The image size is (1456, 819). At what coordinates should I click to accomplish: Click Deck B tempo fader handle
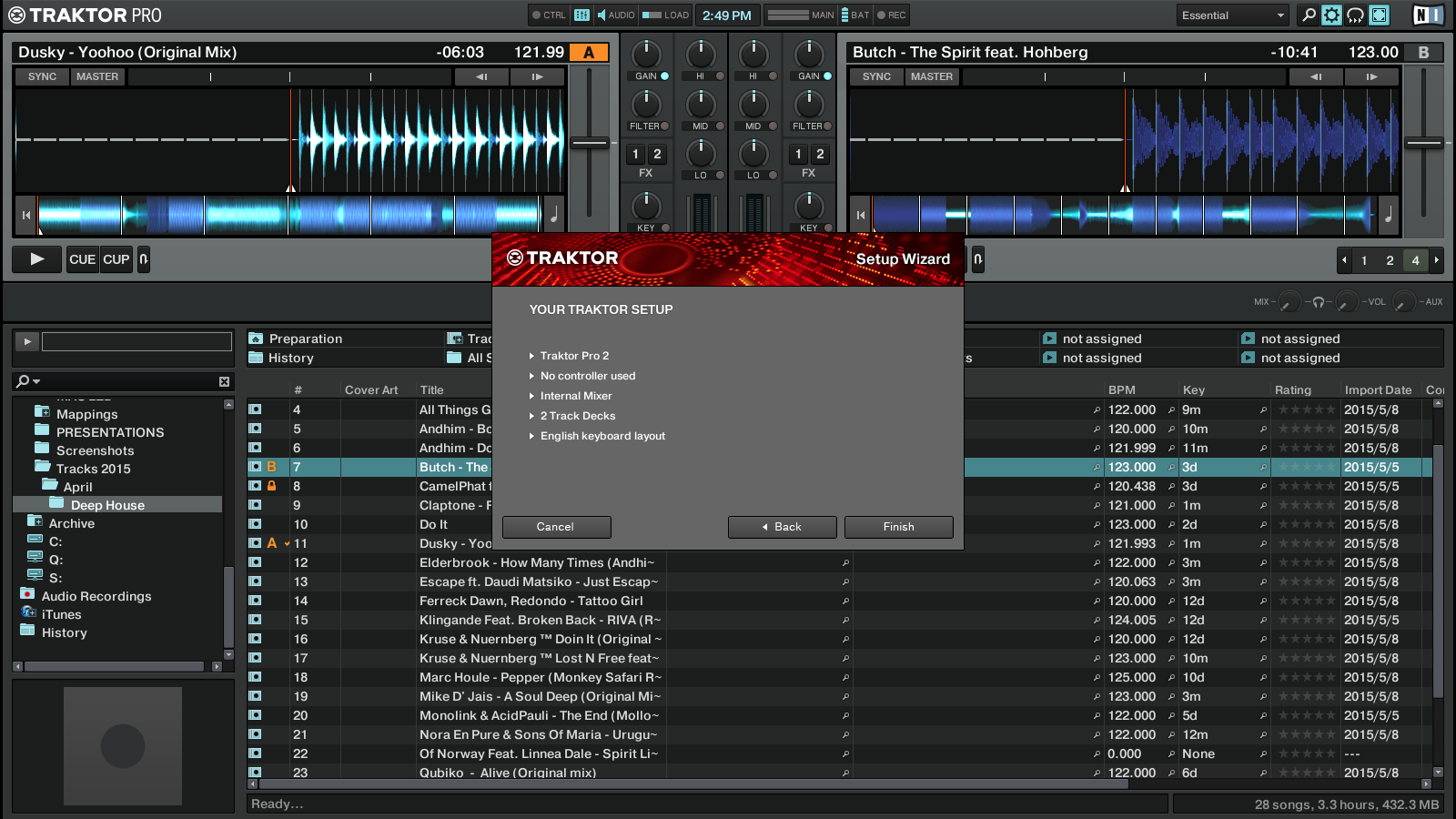point(1423,143)
